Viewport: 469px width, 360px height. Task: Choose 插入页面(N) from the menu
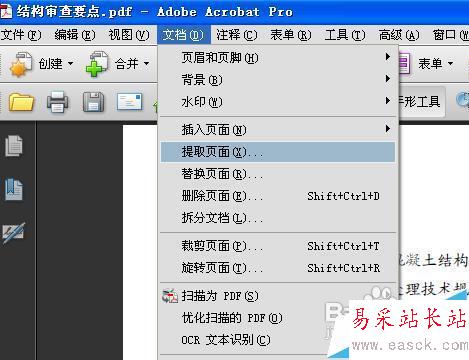pos(278,129)
